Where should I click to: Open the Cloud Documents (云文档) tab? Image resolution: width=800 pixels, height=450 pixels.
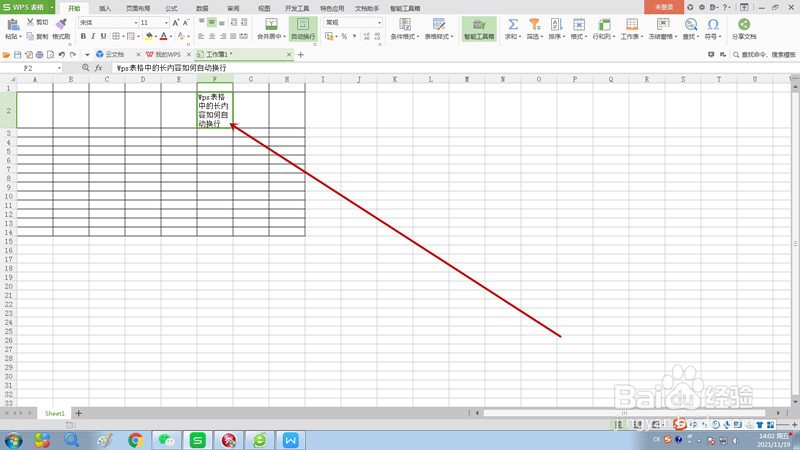tap(115, 55)
